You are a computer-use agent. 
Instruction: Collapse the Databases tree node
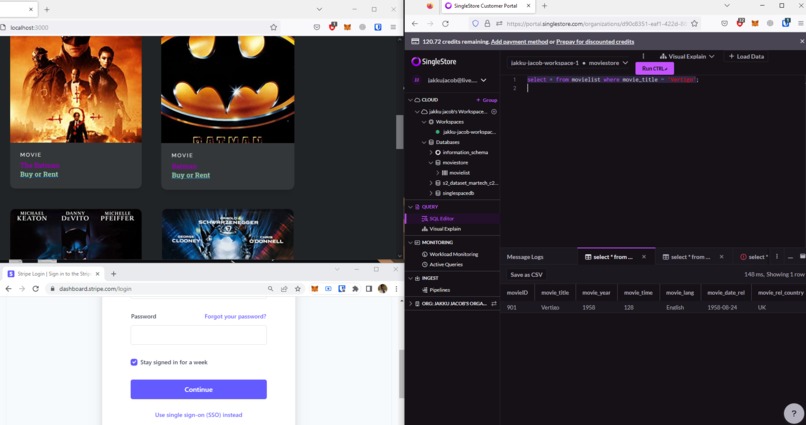pyautogui.click(x=424, y=142)
